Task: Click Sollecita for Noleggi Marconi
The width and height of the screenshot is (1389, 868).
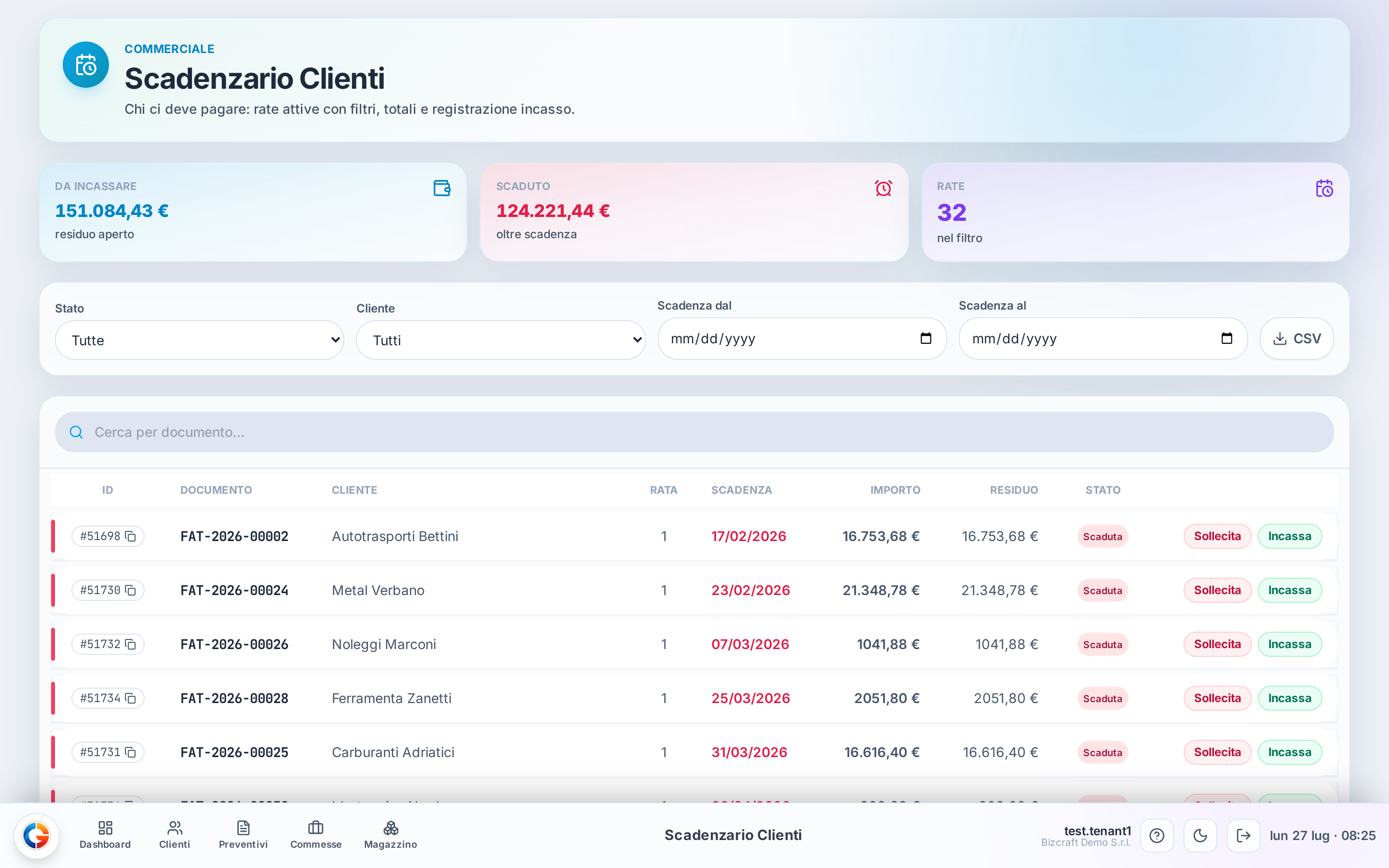Action: pos(1217,644)
